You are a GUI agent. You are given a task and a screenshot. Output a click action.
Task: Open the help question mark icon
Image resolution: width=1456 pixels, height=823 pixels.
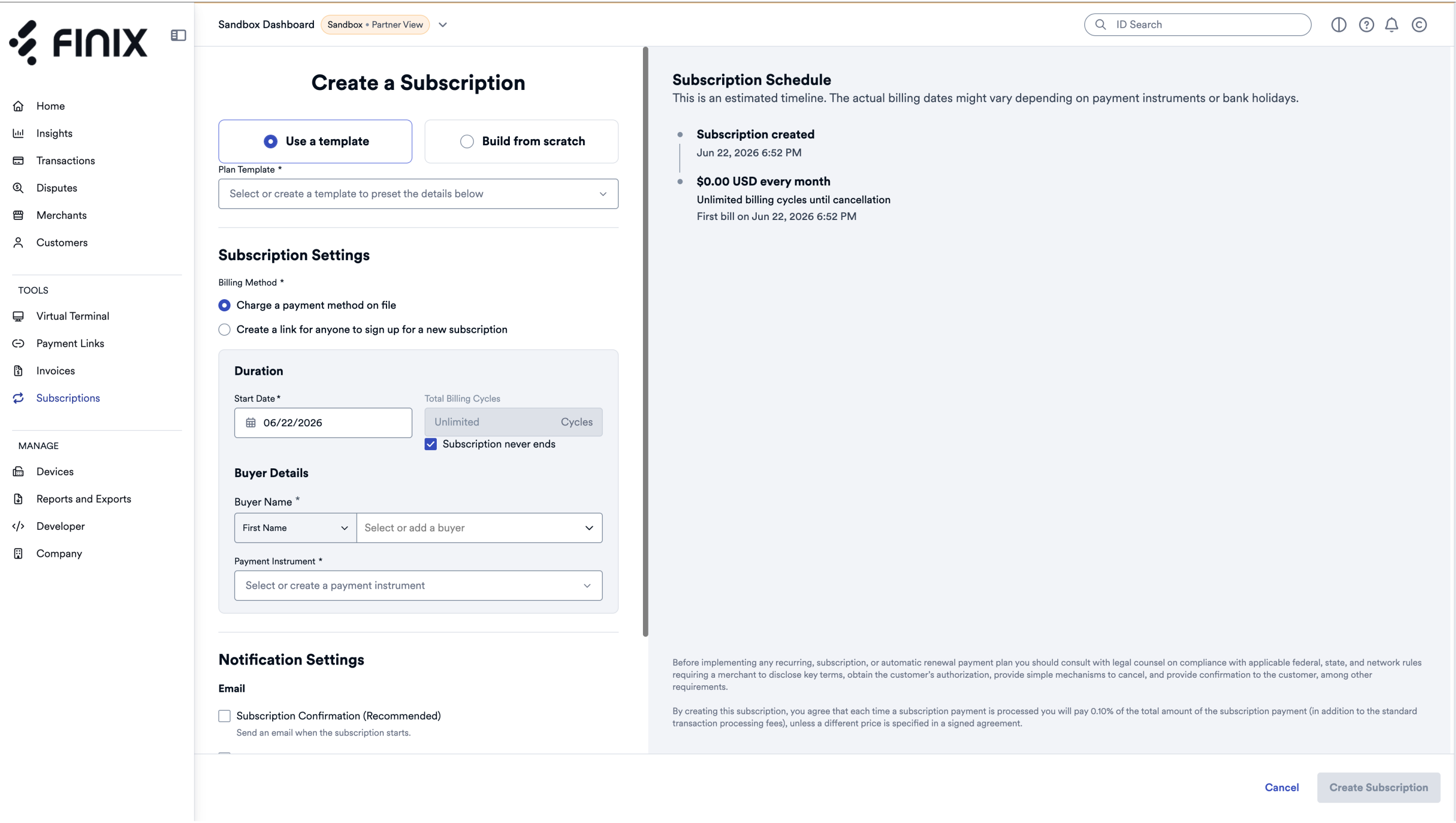click(x=1366, y=24)
